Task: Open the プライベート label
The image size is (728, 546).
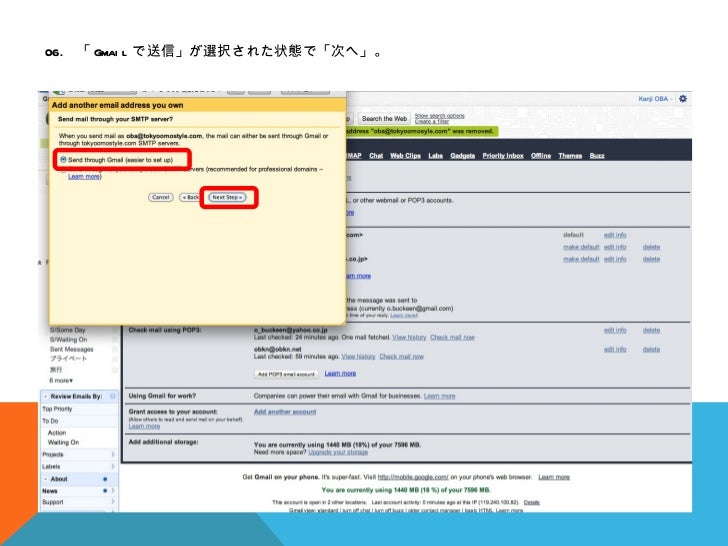Action: 68,359
